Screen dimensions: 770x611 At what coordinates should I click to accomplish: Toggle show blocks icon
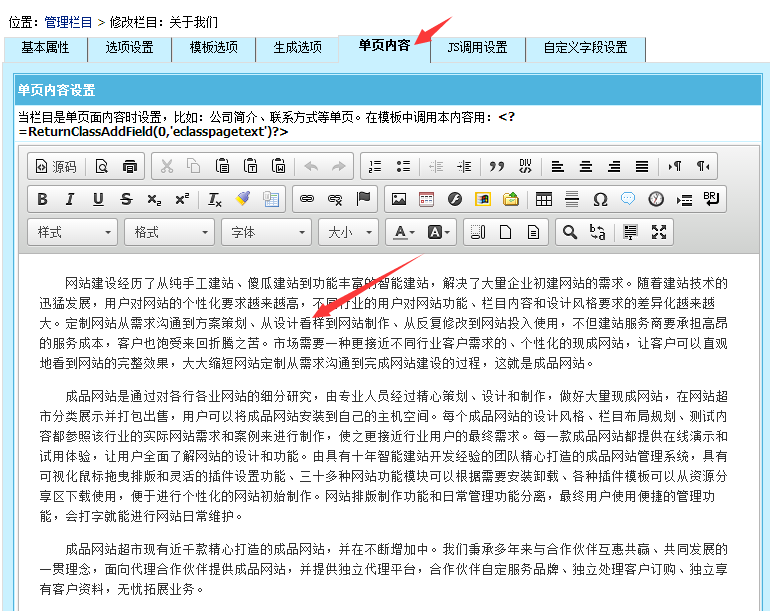[478, 232]
